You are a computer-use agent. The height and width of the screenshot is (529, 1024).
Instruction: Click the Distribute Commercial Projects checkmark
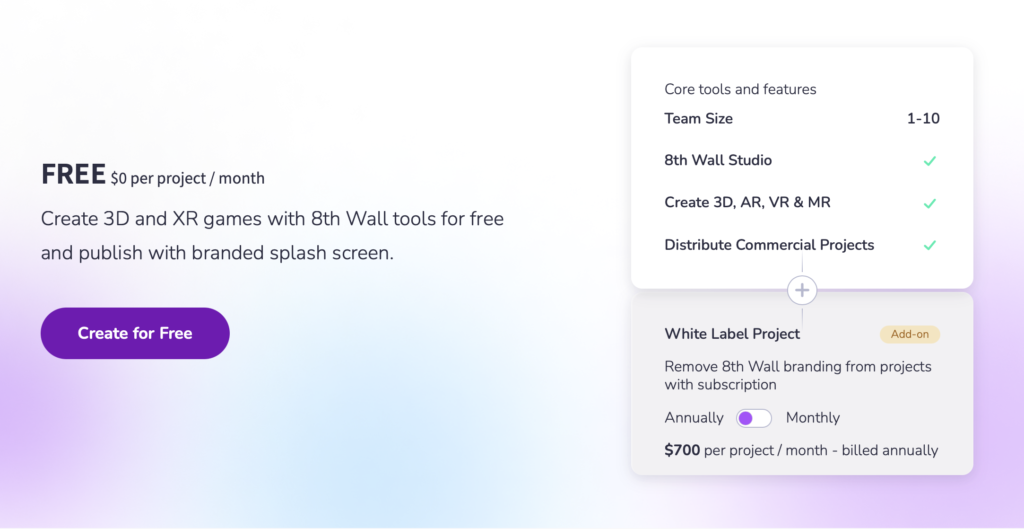point(929,245)
